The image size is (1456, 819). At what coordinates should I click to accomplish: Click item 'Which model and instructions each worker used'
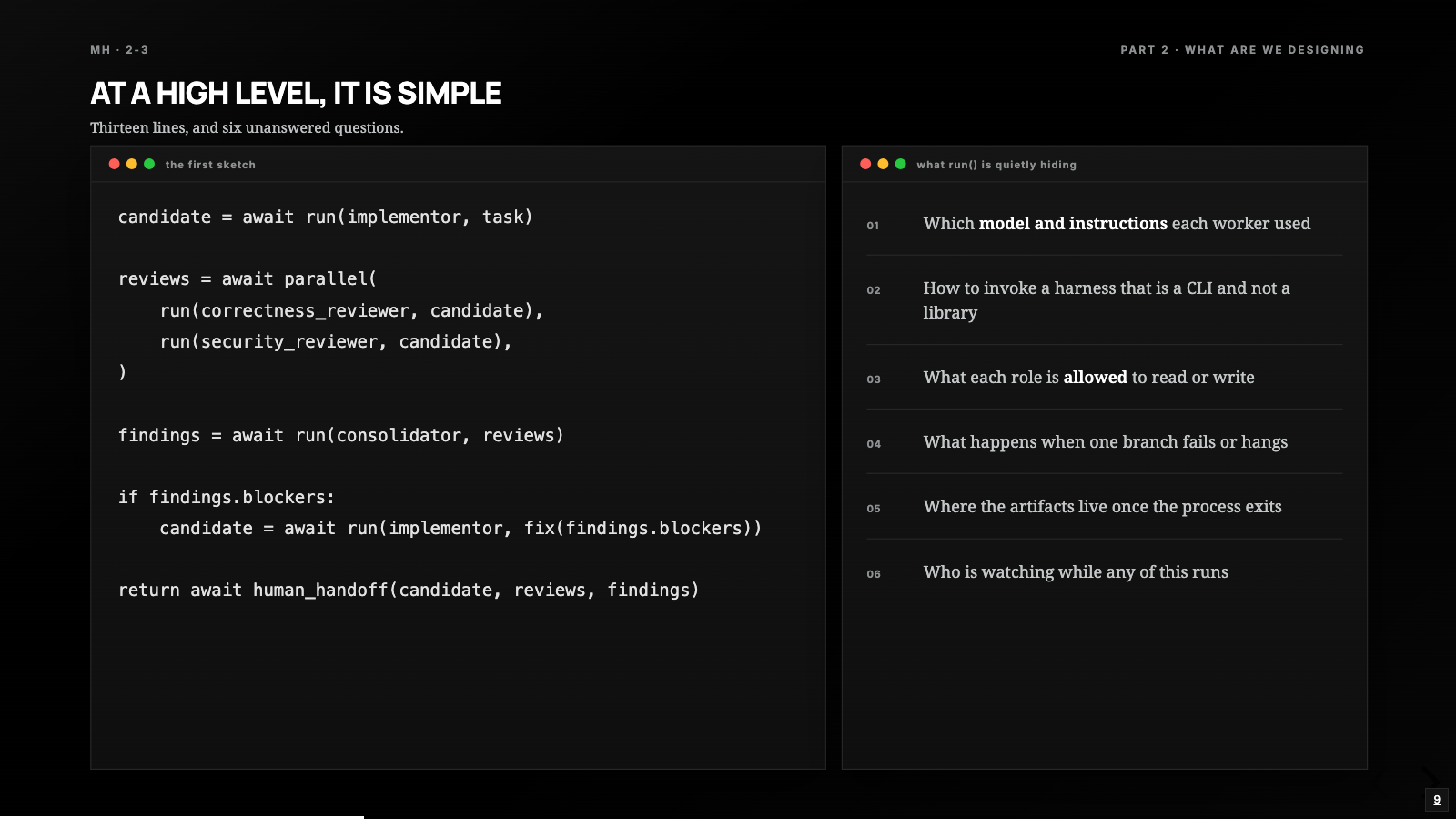(x=1117, y=223)
